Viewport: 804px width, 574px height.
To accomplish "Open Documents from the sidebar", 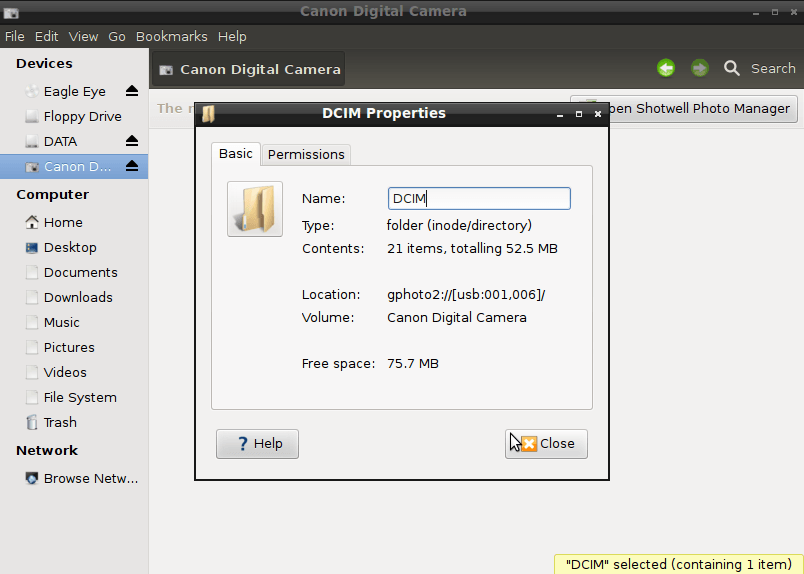I will click(x=74, y=272).
